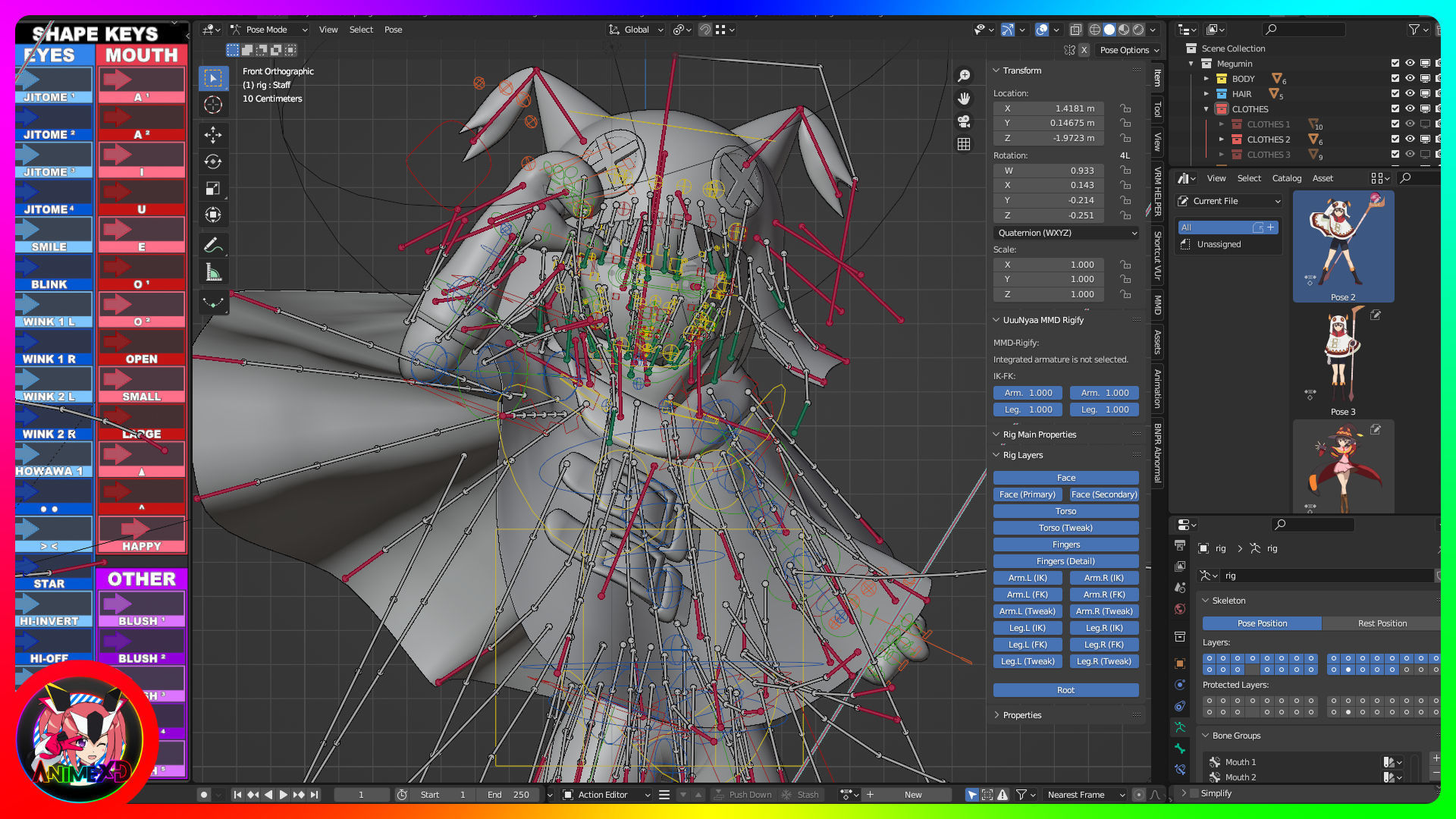The image size is (1456, 819).
Task: Select the Select Box tool
Action: [x=213, y=78]
